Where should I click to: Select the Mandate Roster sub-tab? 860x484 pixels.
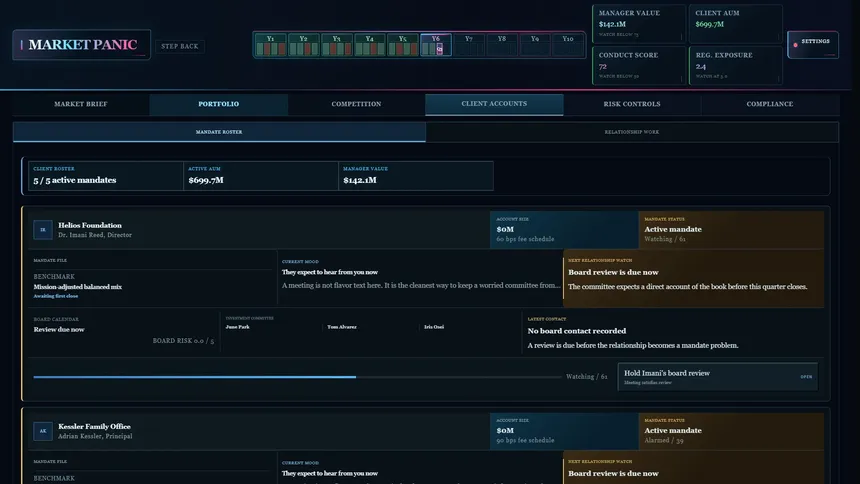pos(219,132)
